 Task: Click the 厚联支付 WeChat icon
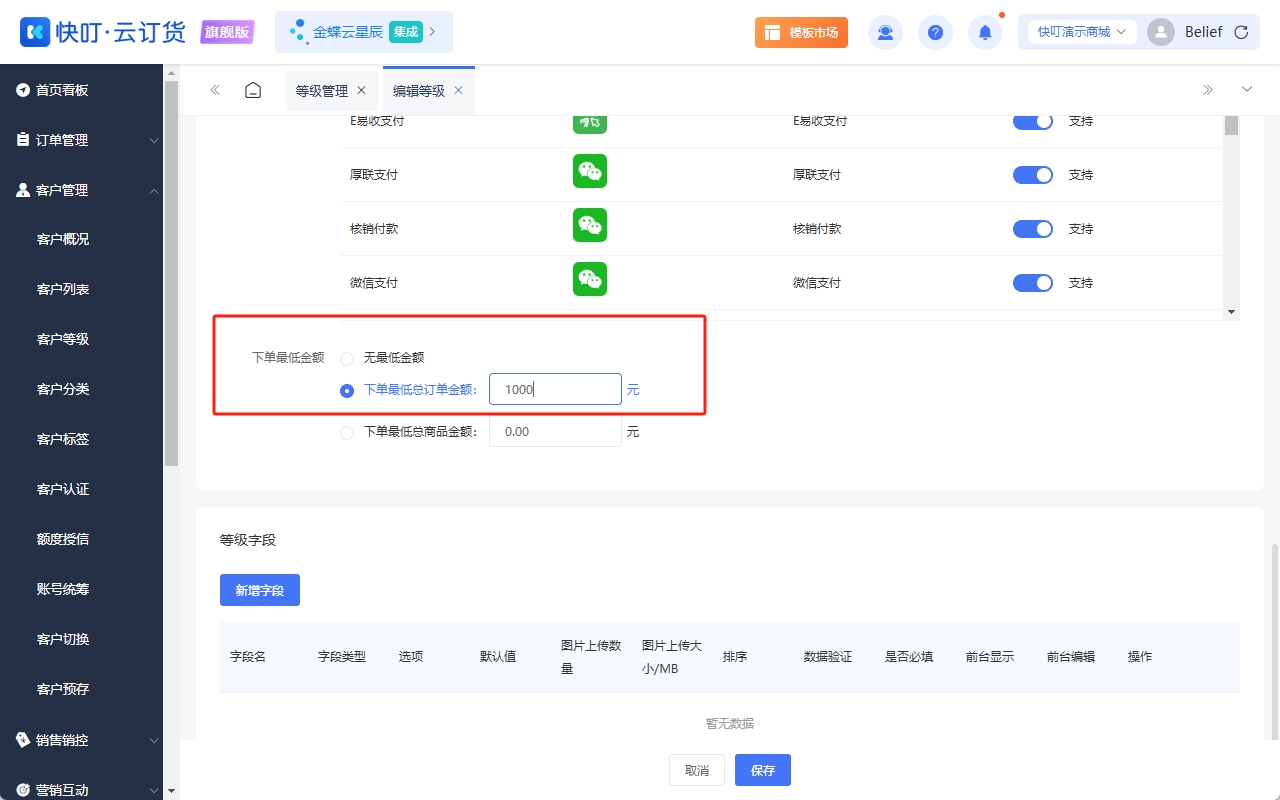click(x=590, y=171)
